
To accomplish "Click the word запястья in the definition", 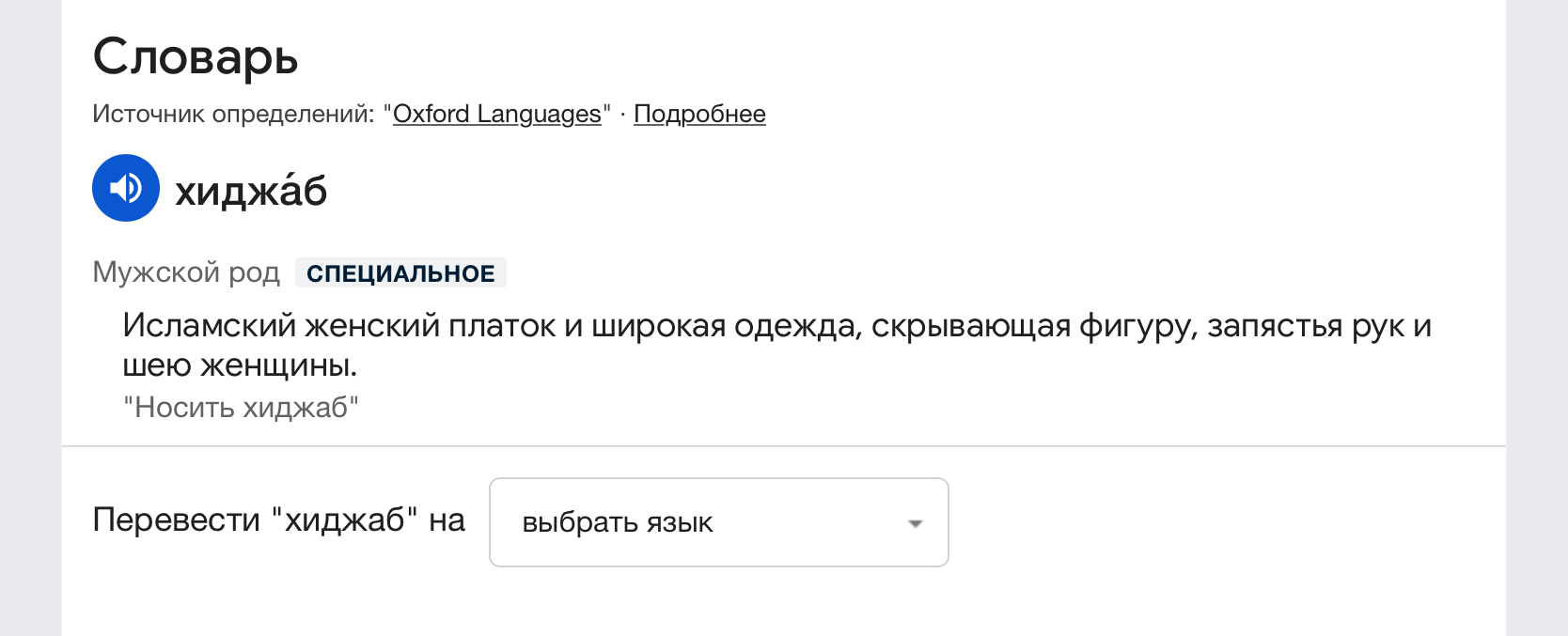I will click(x=1274, y=326).
